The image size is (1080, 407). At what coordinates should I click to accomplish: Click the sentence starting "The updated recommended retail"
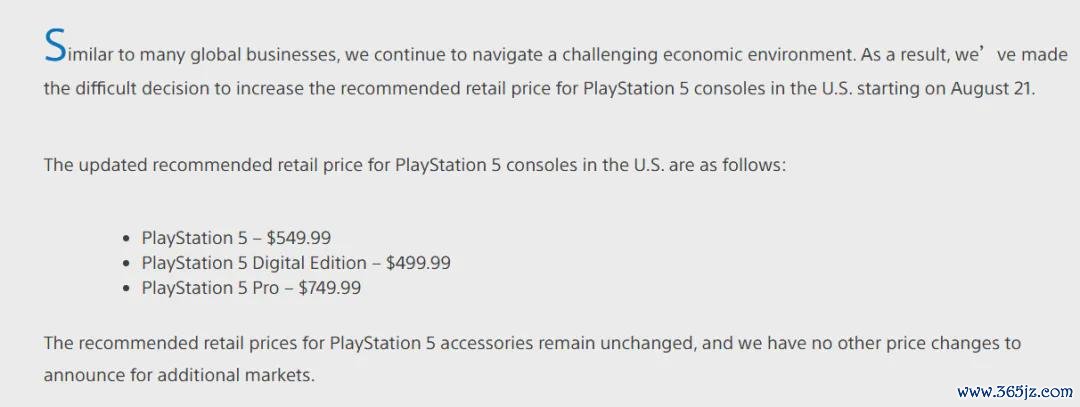415,163
